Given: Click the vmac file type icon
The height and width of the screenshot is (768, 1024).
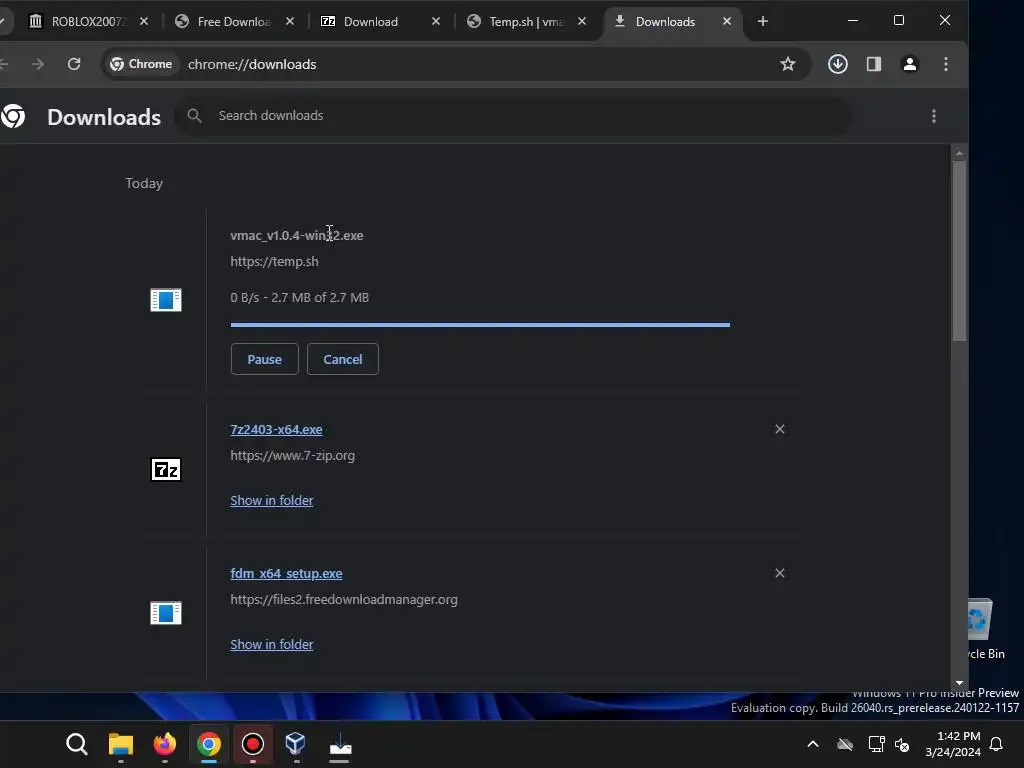Looking at the screenshot, I should [166, 300].
